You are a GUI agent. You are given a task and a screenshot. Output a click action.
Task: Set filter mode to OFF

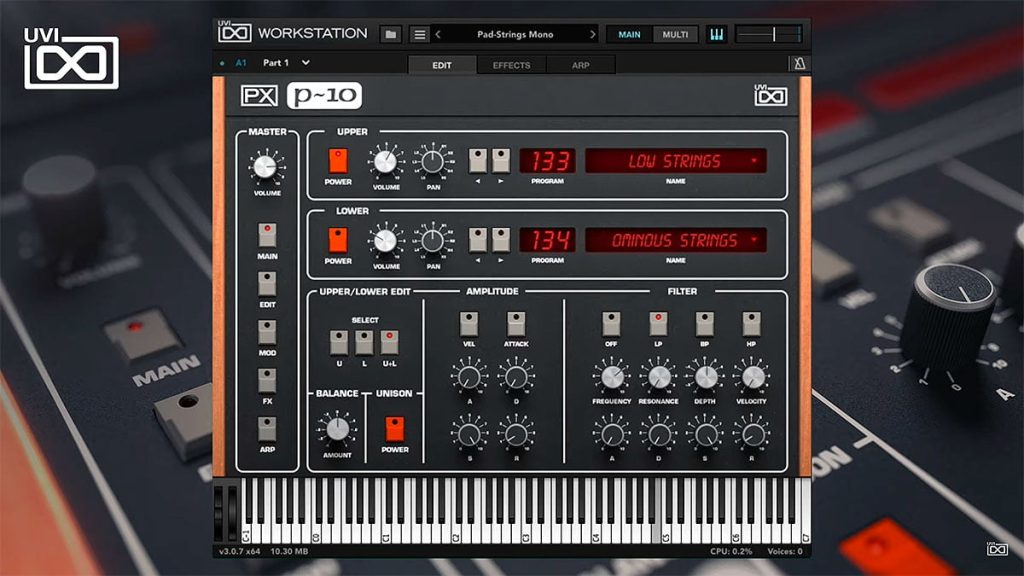pyautogui.click(x=611, y=324)
